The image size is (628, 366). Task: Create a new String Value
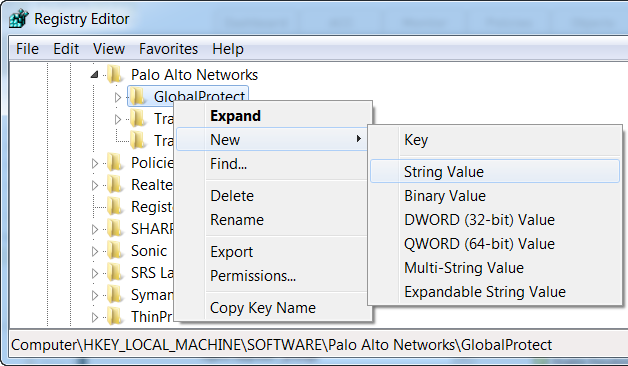click(x=495, y=172)
